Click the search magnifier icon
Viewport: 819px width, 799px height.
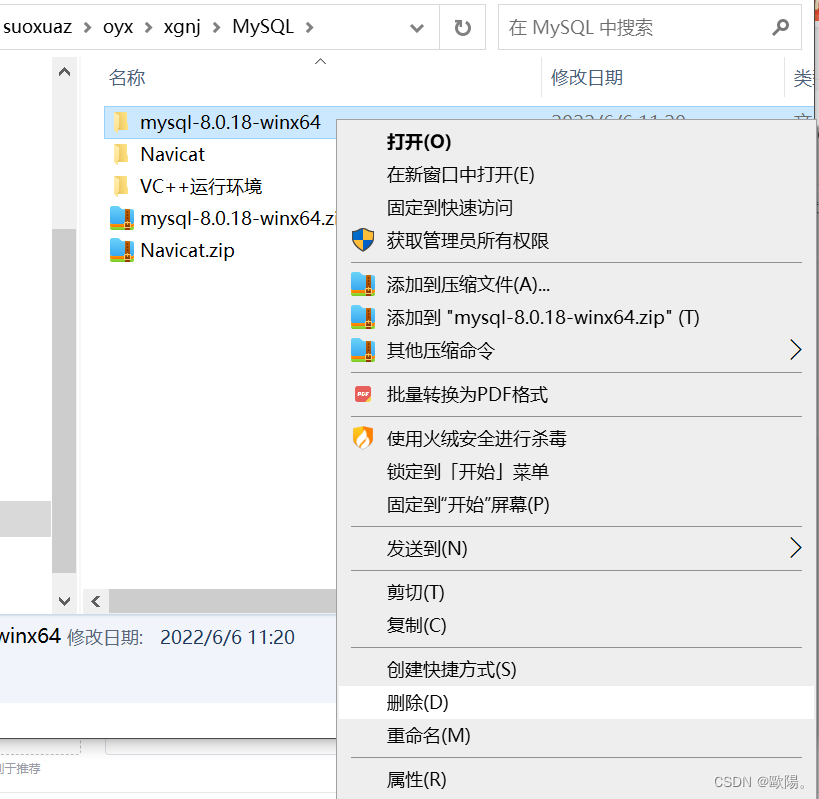coord(780,27)
